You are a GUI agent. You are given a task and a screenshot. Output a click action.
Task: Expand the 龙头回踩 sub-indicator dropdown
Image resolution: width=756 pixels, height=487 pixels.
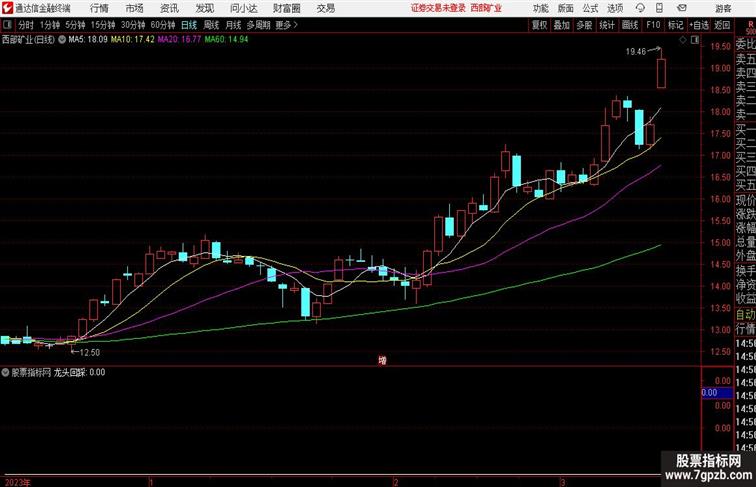[x=5, y=372]
